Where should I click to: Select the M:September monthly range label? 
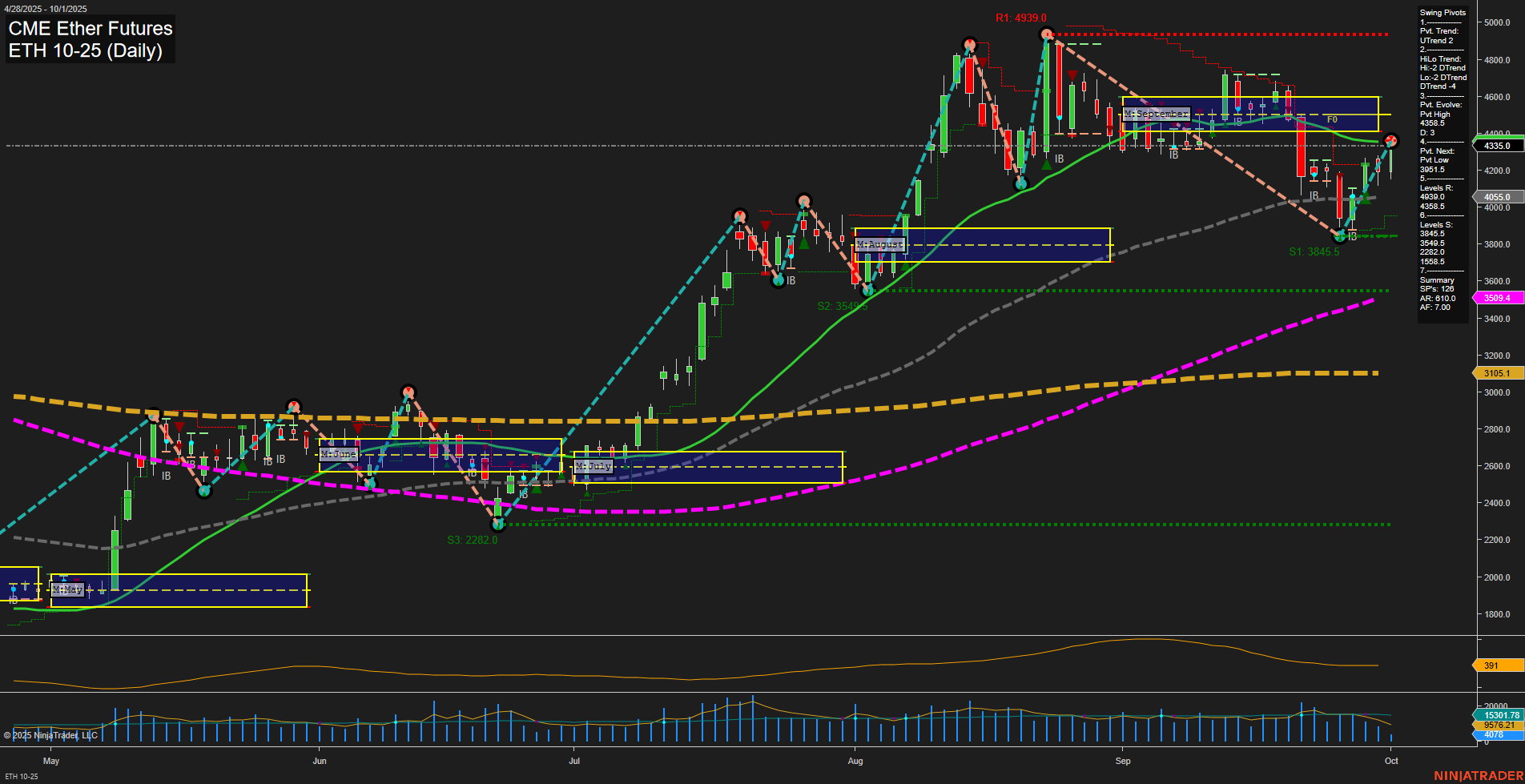pyautogui.click(x=1157, y=114)
